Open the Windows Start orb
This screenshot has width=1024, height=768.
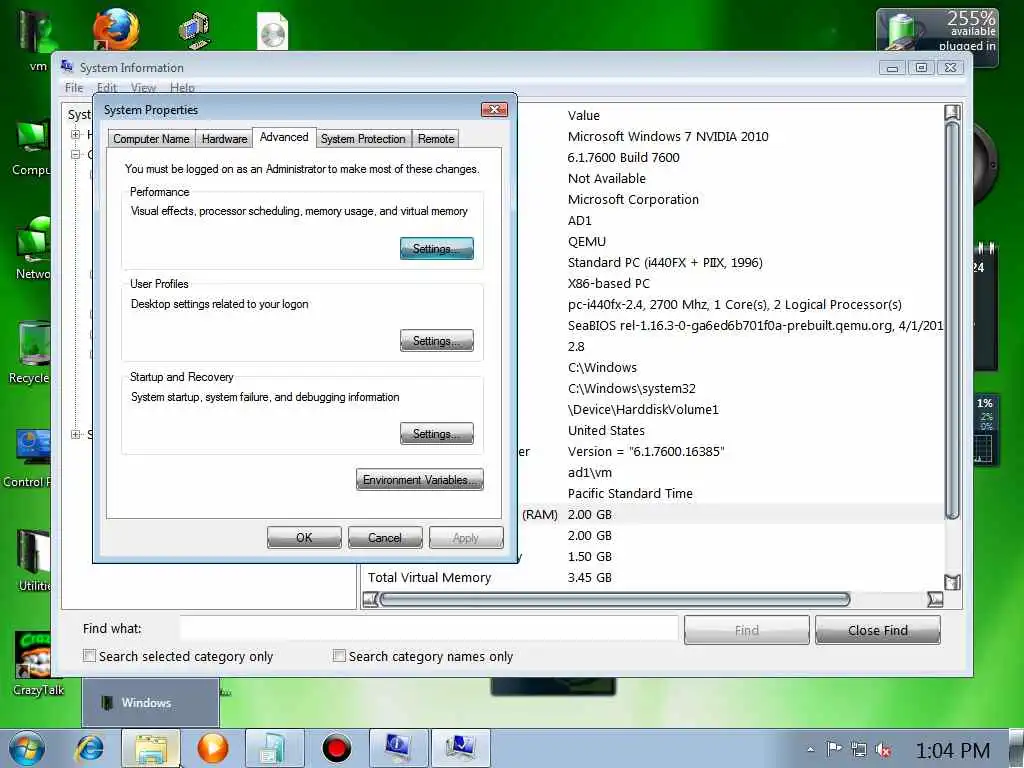click(x=27, y=748)
